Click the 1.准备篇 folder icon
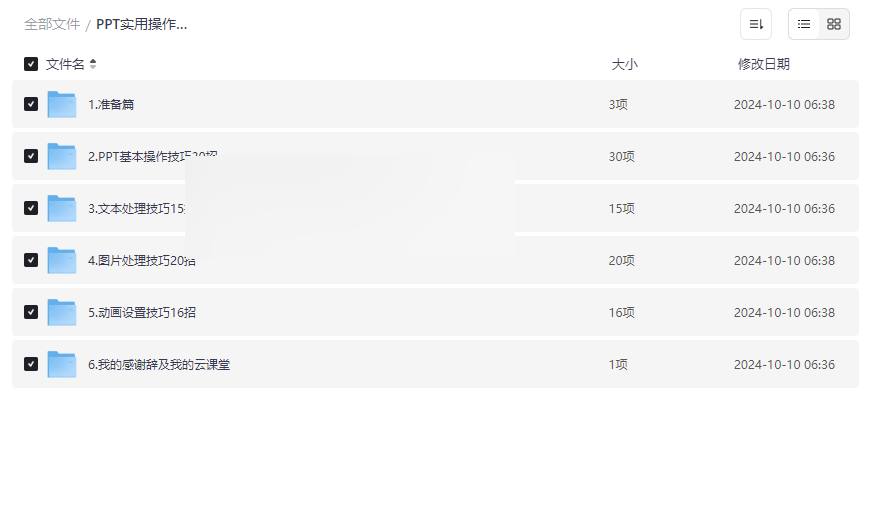Screen dimensions: 874x514 62,104
